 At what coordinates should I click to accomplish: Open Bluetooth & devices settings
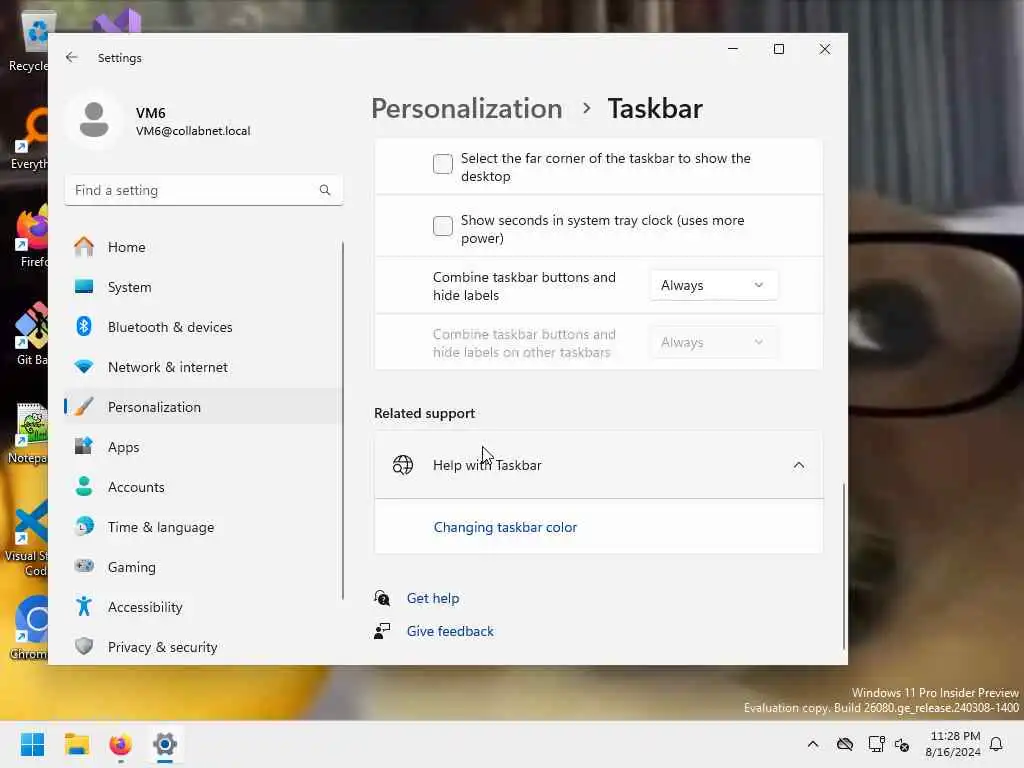pyautogui.click(x=203, y=327)
